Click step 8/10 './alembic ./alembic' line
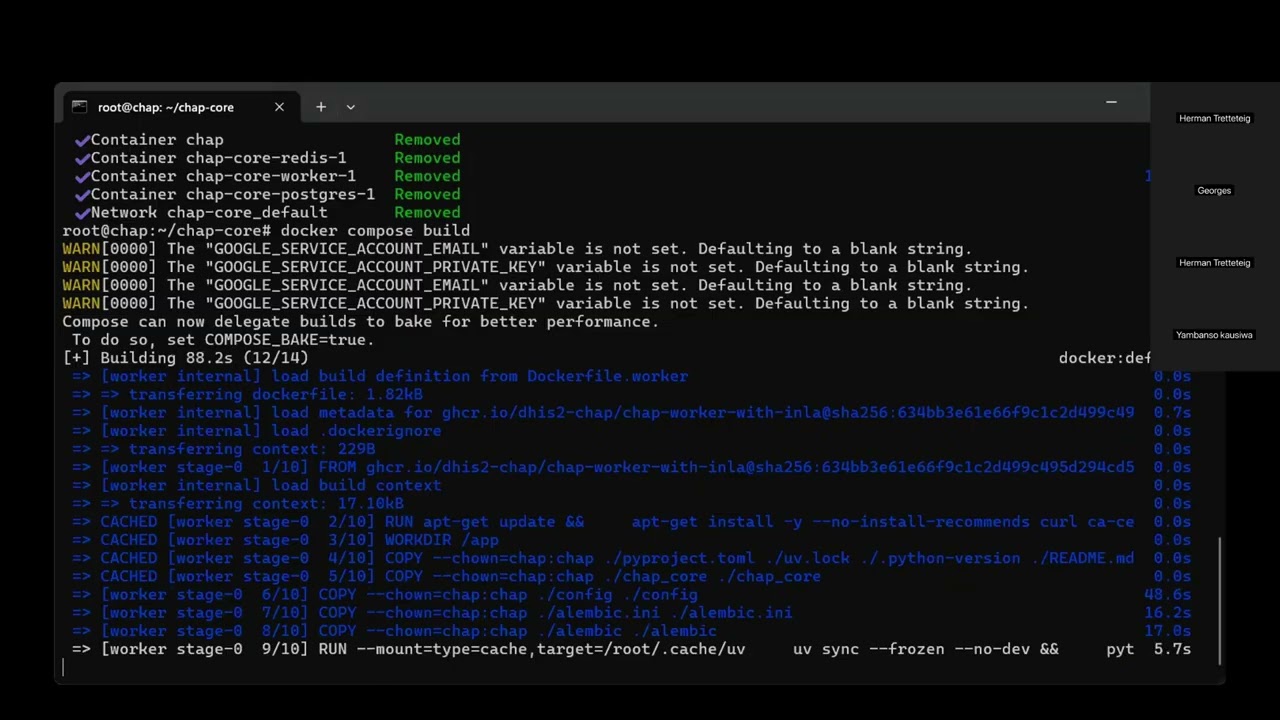 click(x=394, y=631)
